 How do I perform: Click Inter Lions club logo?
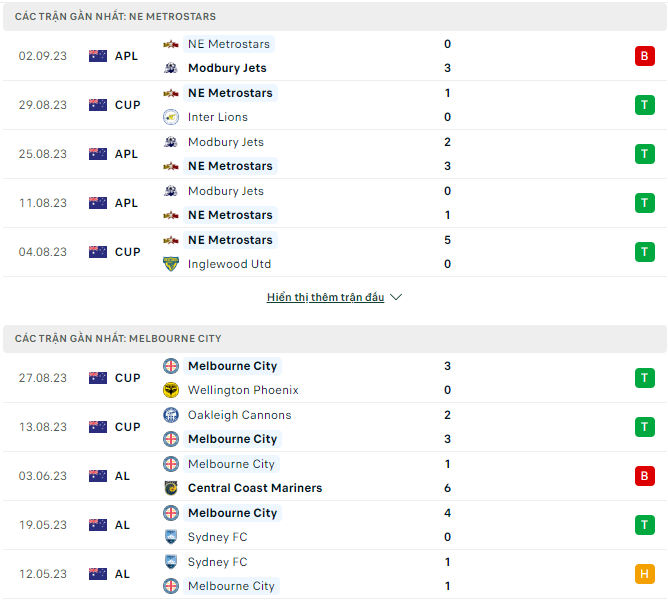pos(171,117)
